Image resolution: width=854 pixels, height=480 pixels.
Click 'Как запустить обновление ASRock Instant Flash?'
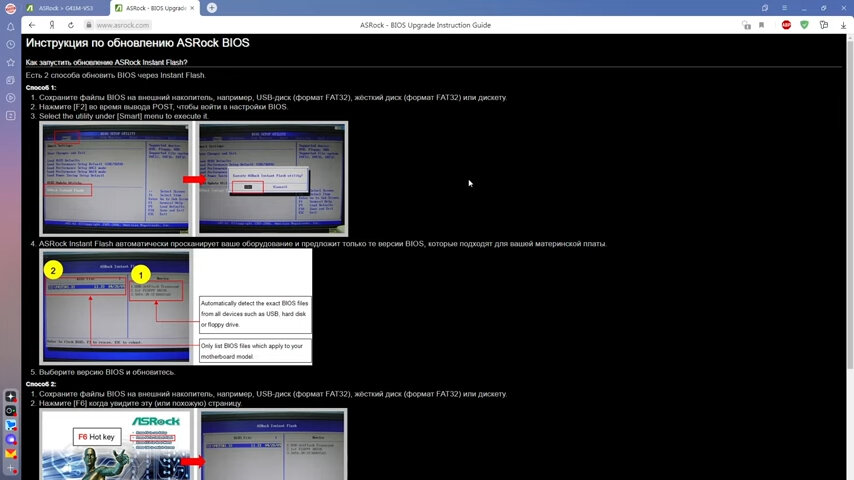[106, 62]
